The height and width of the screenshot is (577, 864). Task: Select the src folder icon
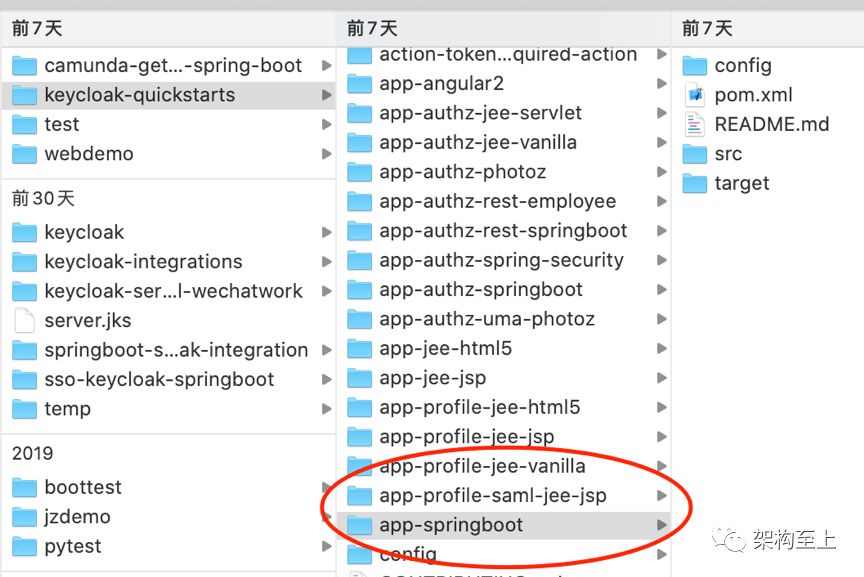click(694, 154)
